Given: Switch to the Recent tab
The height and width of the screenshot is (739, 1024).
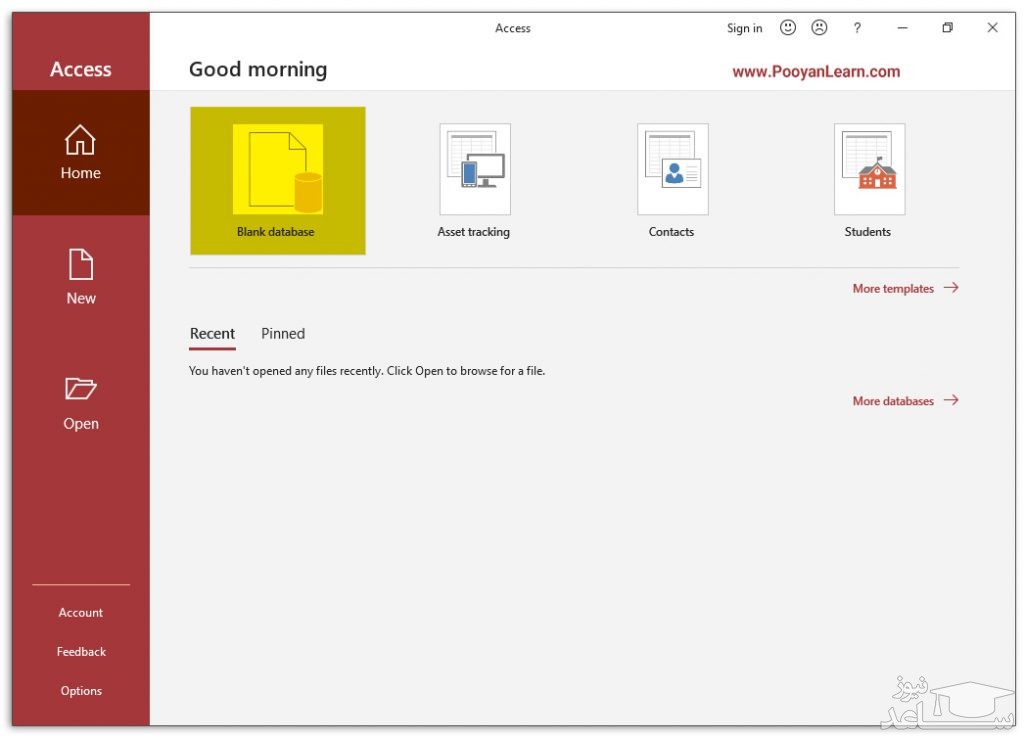Looking at the screenshot, I should pyautogui.click(x=212, y=334).
